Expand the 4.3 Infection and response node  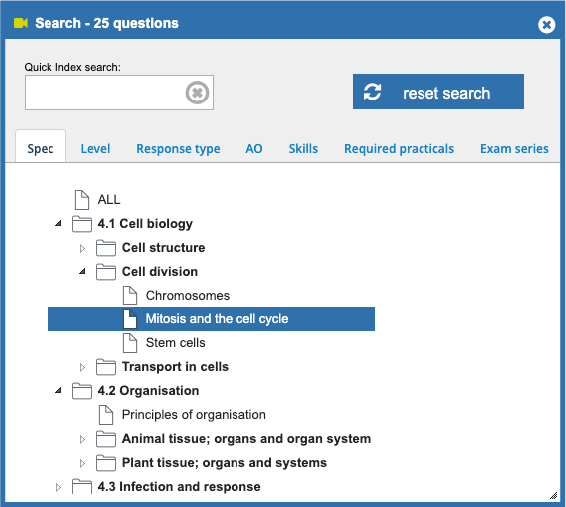click(x=58, y=488)
